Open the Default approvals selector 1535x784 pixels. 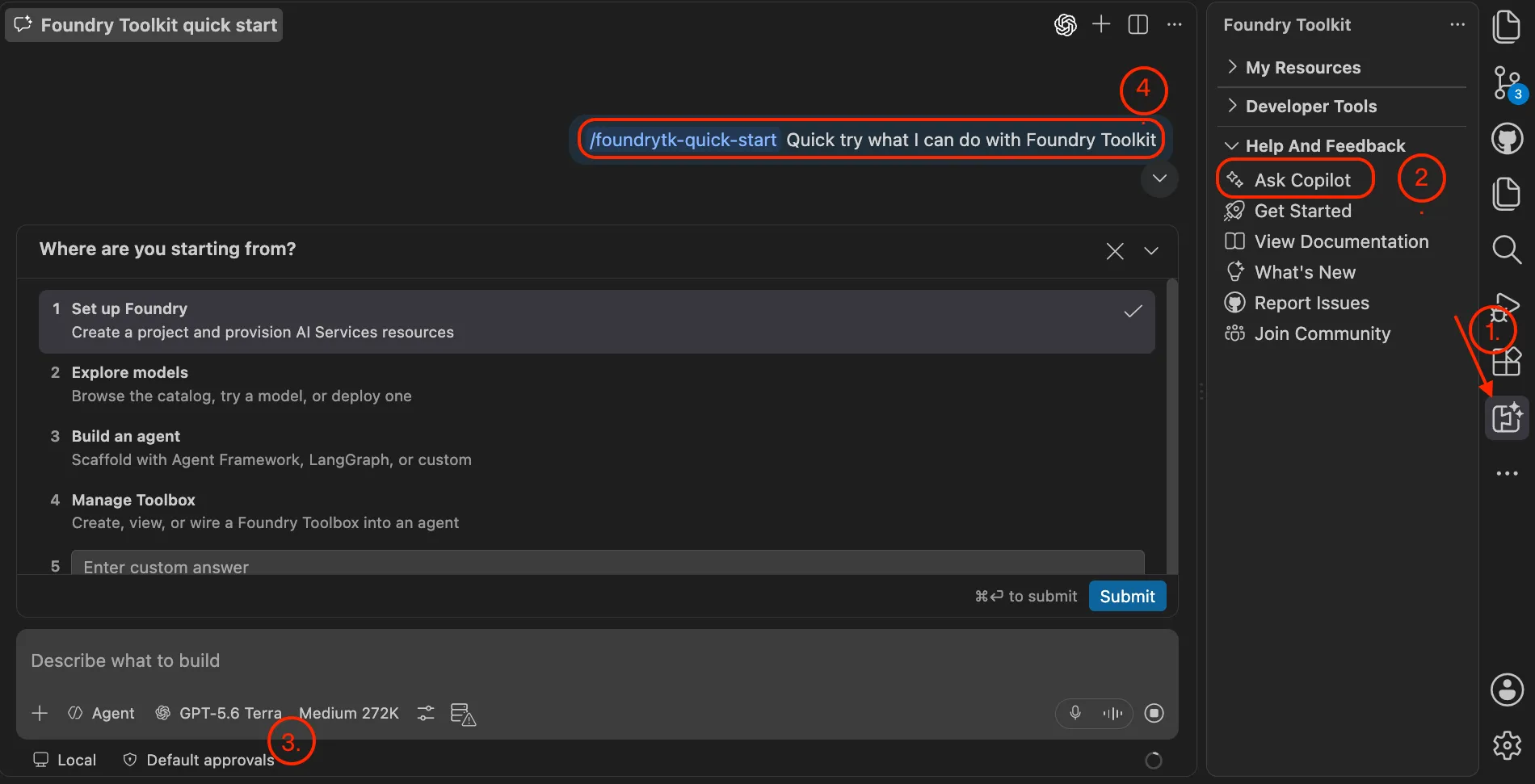coord(199,760)
